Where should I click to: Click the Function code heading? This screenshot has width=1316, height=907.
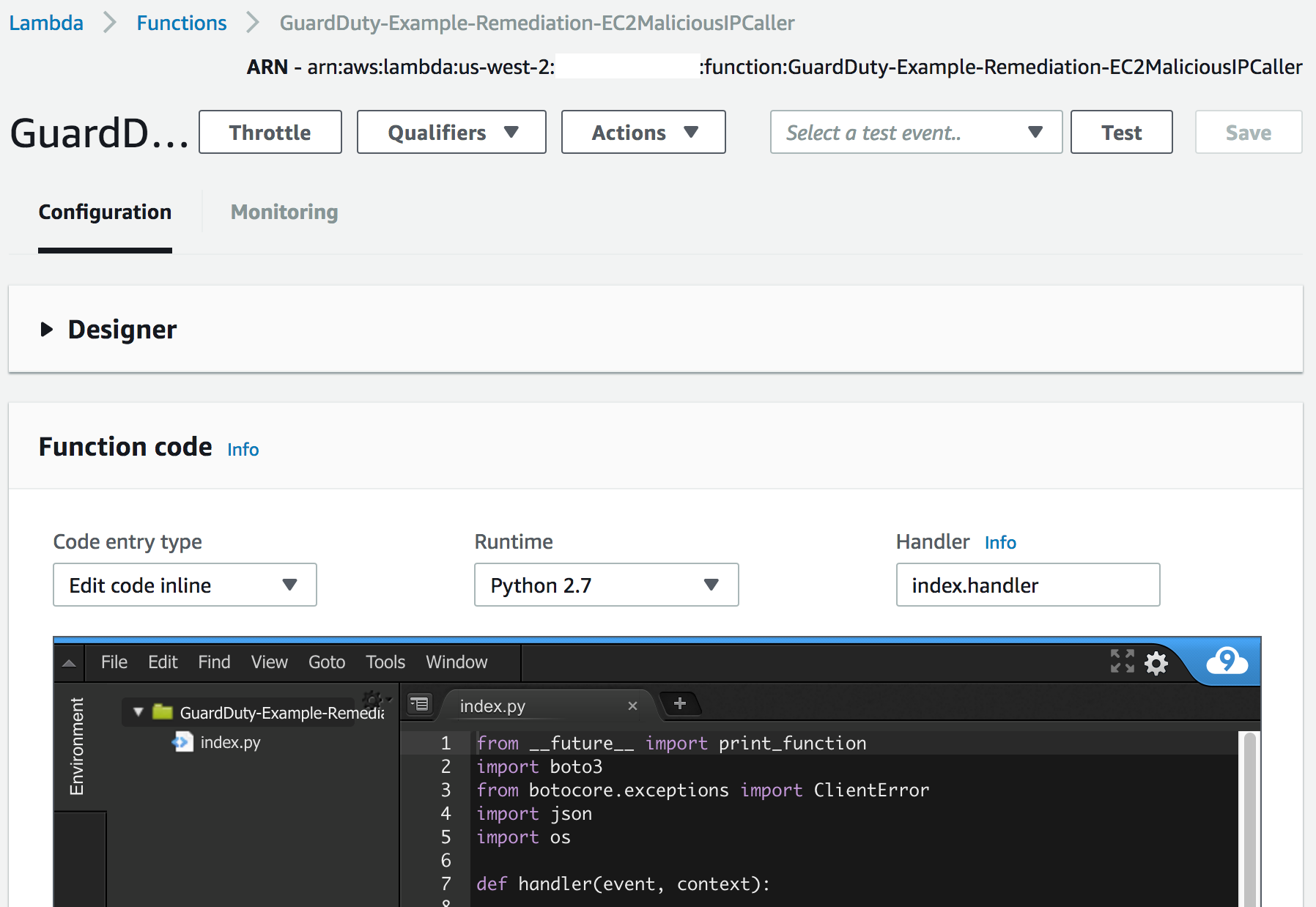[x=125, y=447]
